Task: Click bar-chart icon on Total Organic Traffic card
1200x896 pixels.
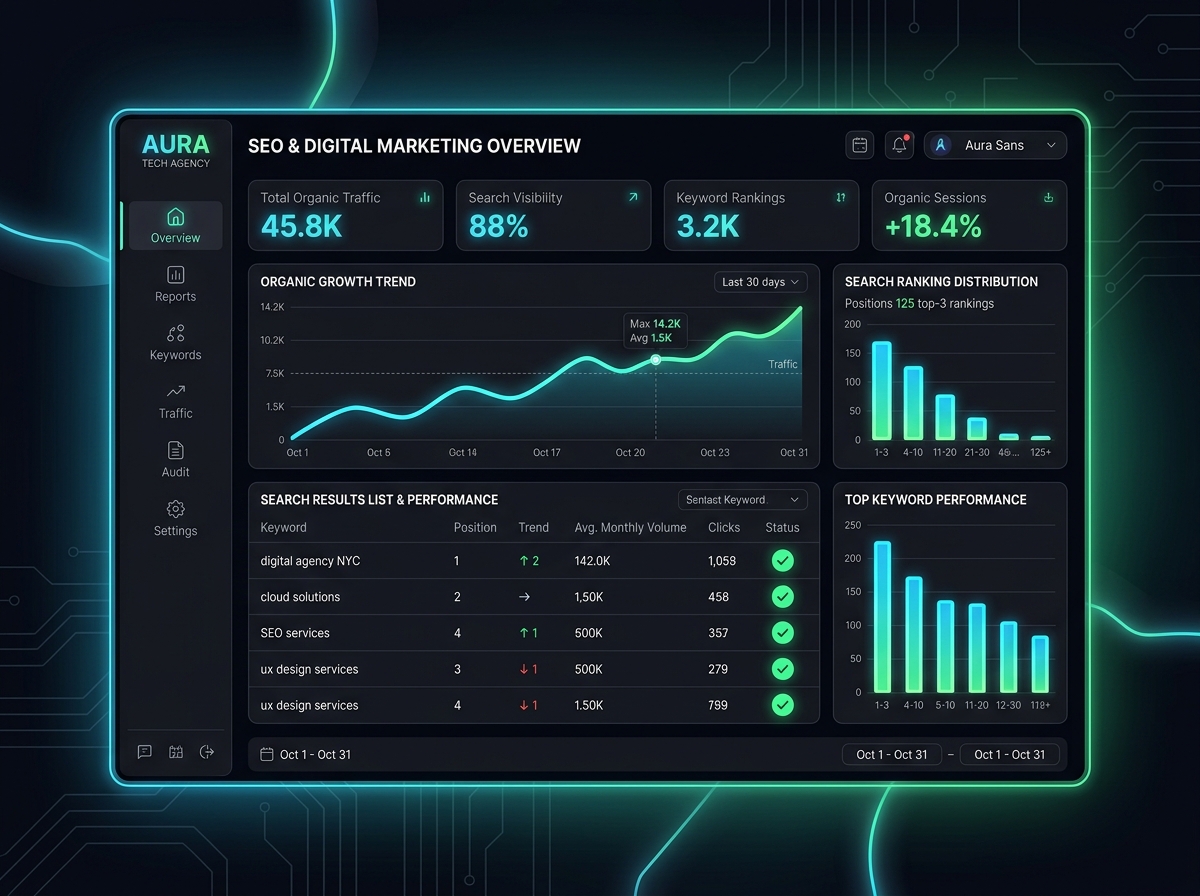Action: point(425,198)
